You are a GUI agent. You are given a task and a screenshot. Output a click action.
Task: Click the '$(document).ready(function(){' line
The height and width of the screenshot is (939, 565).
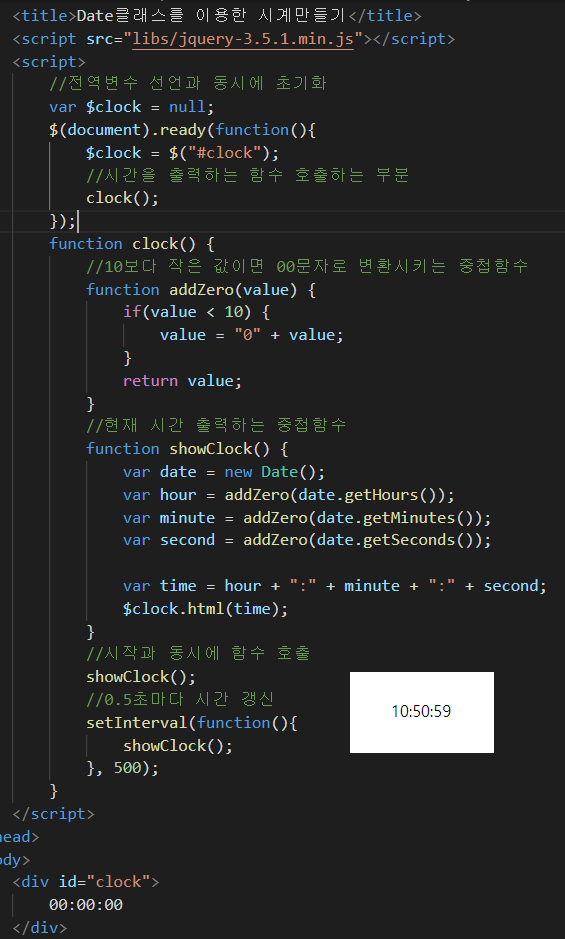pyautogui.click(x=182, y=130)
